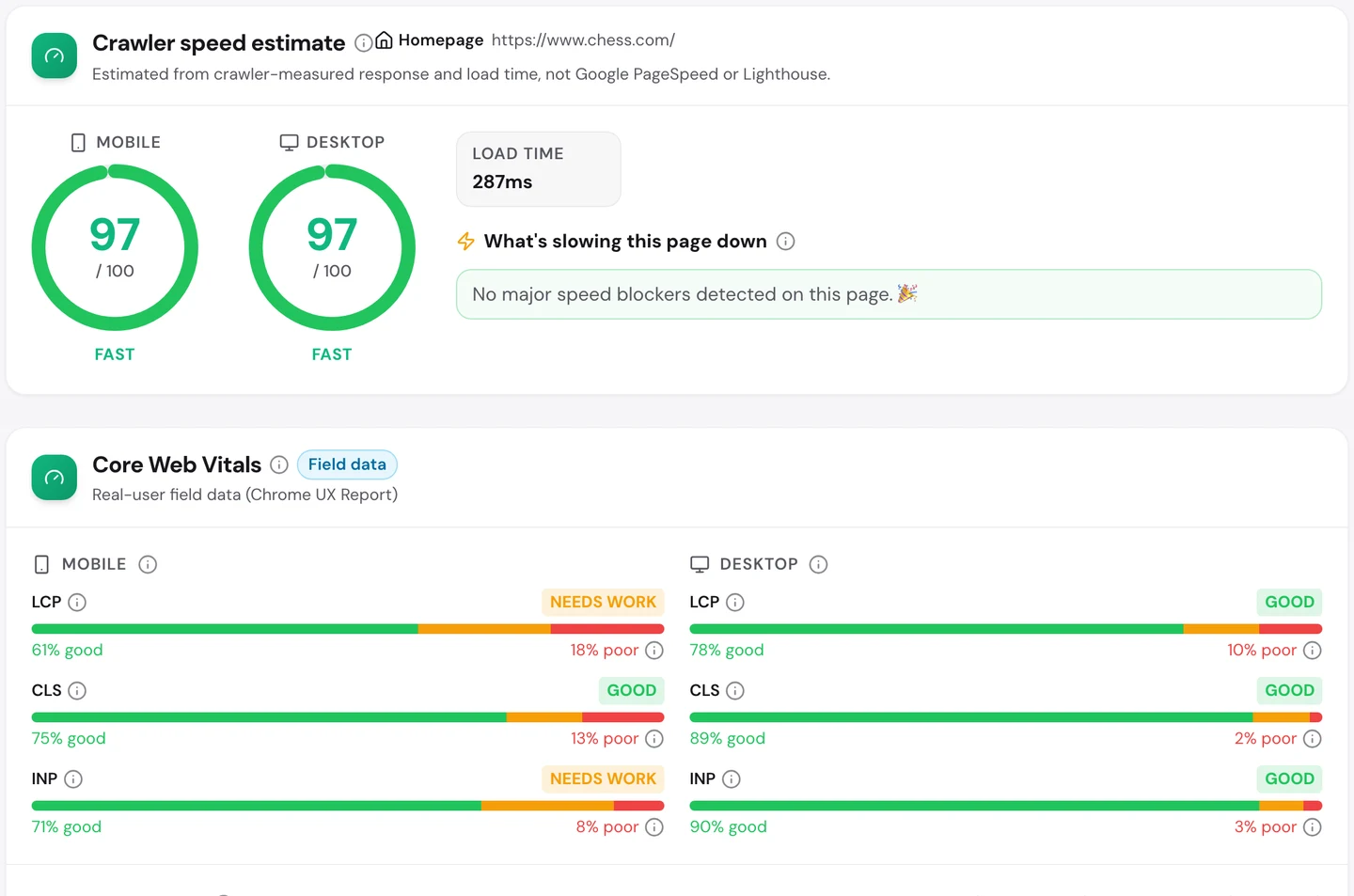Click info icon beside DESKTOP in Core Web Vitals
This screenshot has width=1354, height=896.
pyautogui.click(x=819, y=564)
